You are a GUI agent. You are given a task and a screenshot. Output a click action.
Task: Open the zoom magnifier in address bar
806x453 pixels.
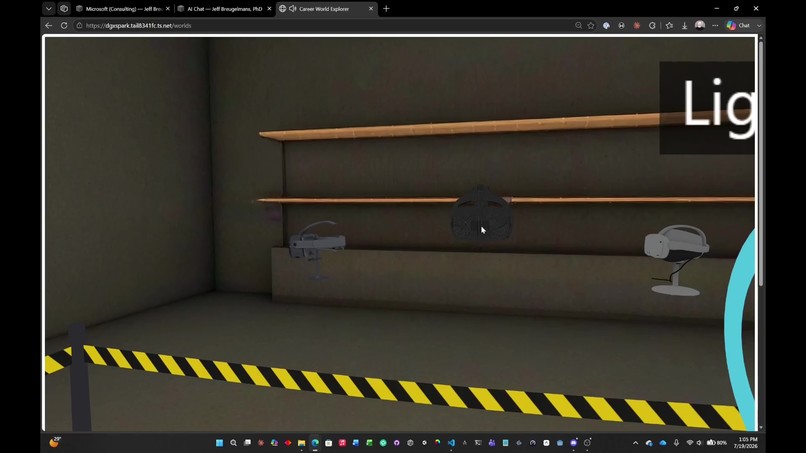tap(578, 25)
